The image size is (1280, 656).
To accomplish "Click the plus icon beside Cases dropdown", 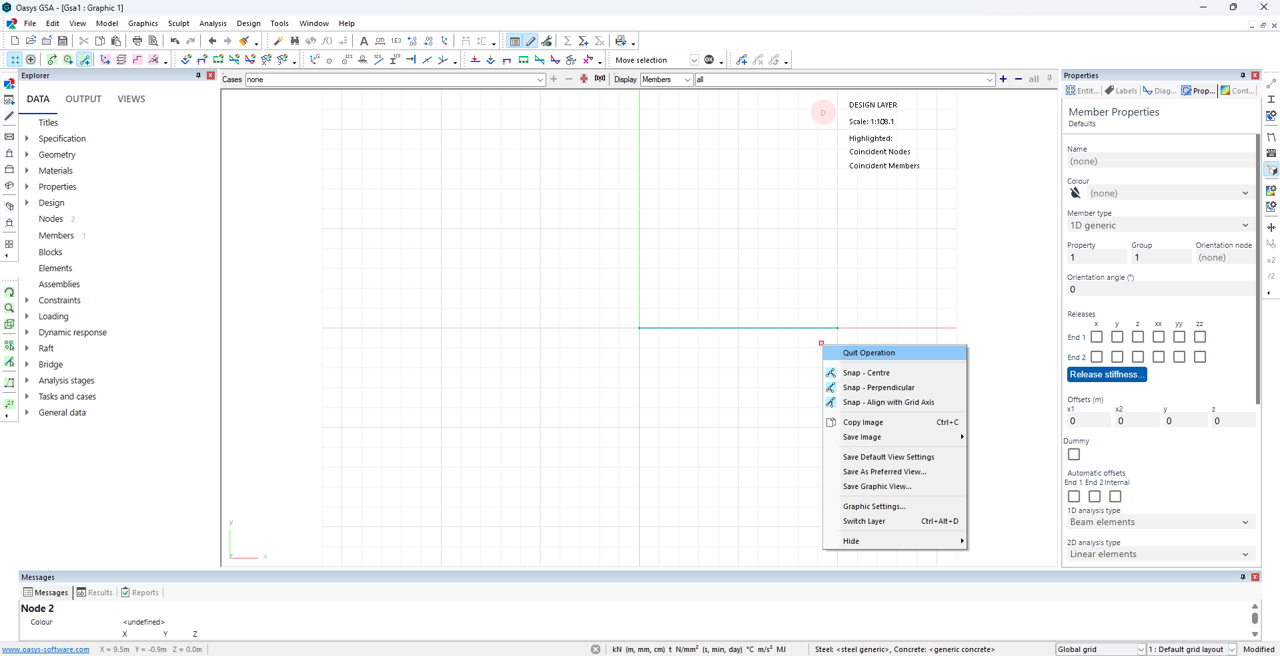I will 554,79.
